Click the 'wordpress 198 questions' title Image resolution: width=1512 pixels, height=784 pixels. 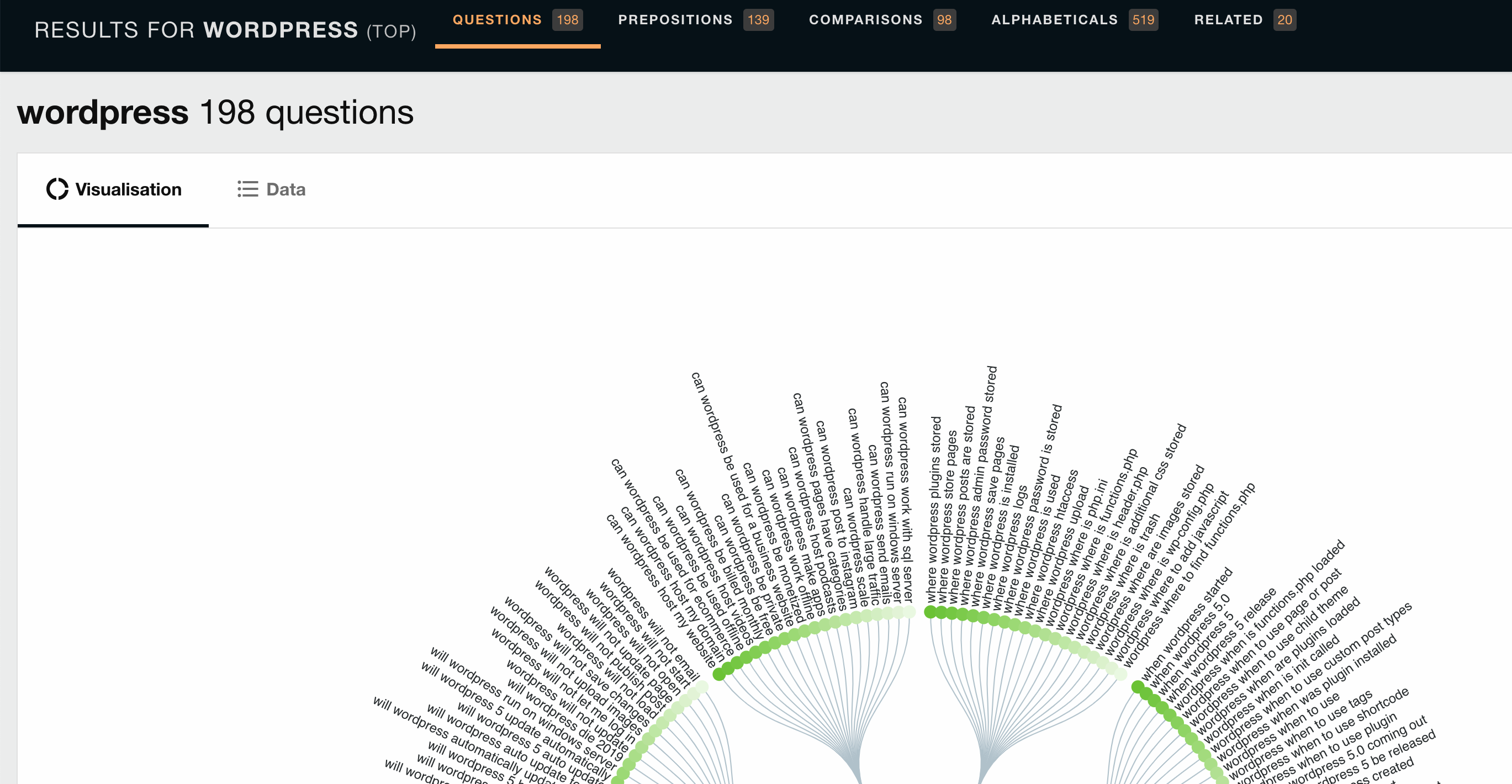click(x=215, y=112)
